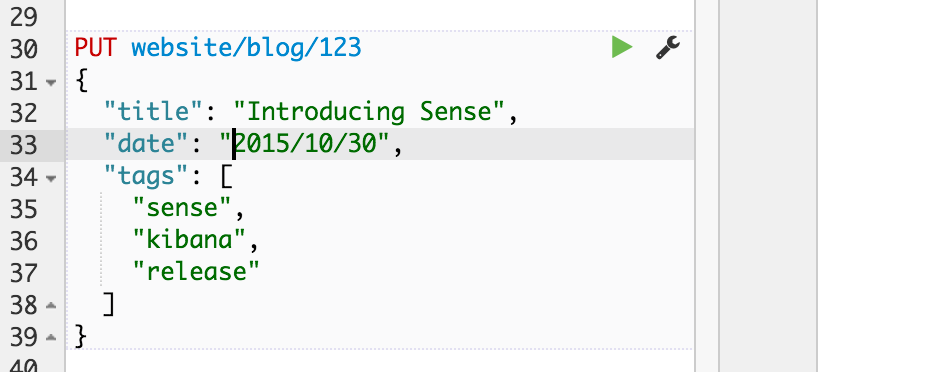Place cursor in "Introducing Sense" value
Viewport: 940px width, 372px height.
[x=369, y=112]
